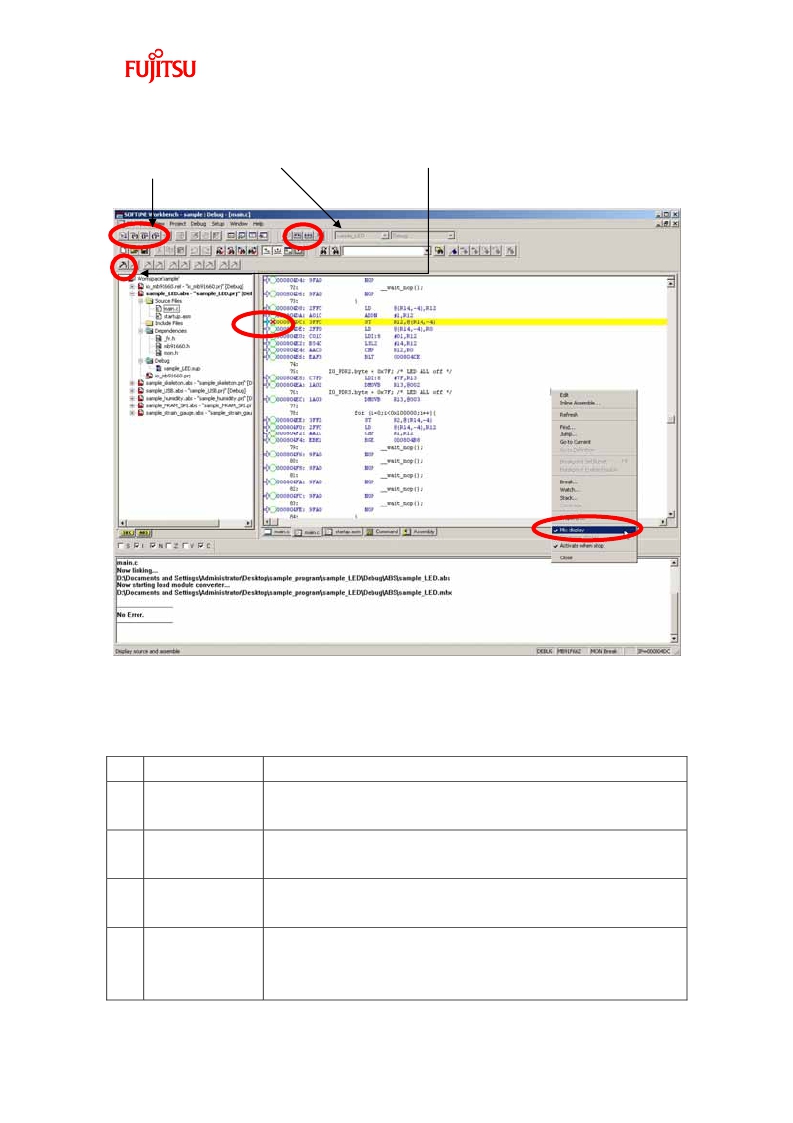Click the main.c file icon in tree
Viewport: 793px width, 1123px height.
(159, 309)
